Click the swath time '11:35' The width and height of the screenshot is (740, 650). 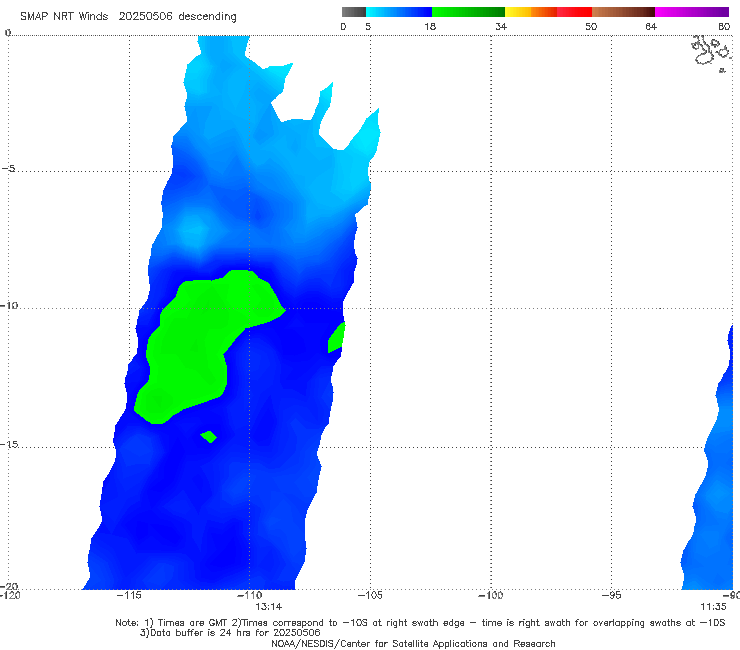point(713,607)
